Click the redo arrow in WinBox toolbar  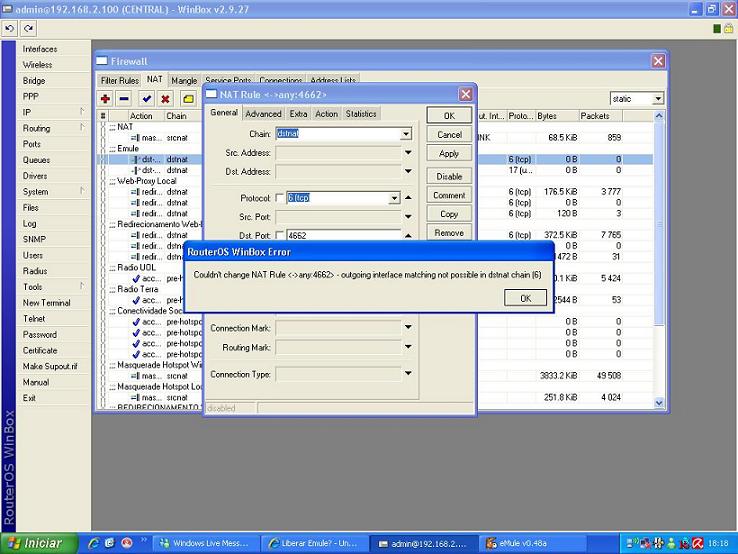(x=27, y=28)
